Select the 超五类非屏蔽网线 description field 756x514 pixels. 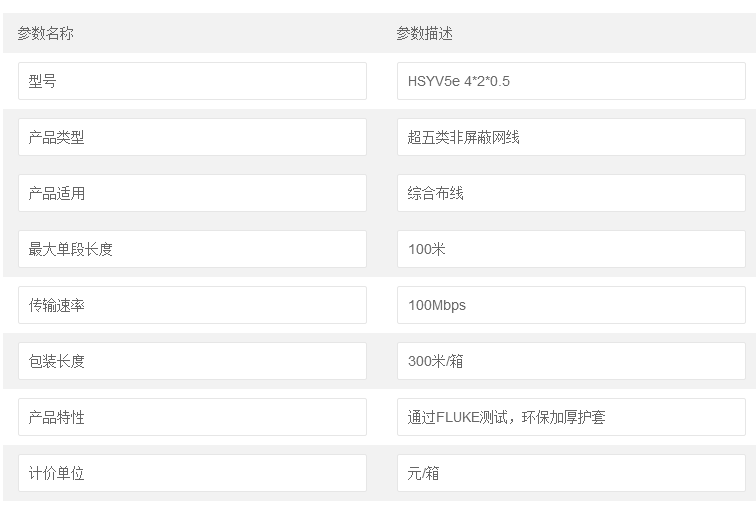[571, 137]
